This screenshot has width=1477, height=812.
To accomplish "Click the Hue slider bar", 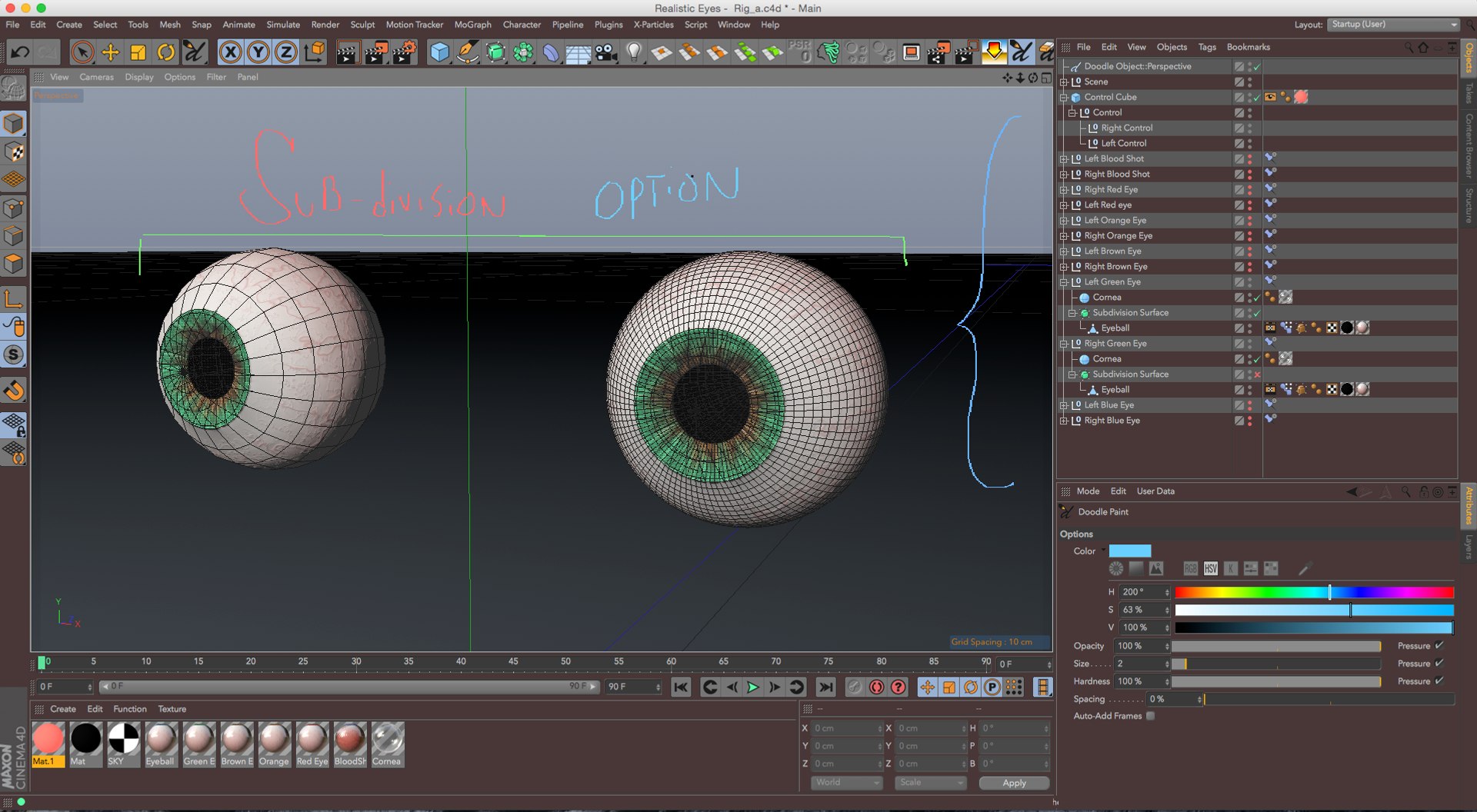I will (1314, 592).
